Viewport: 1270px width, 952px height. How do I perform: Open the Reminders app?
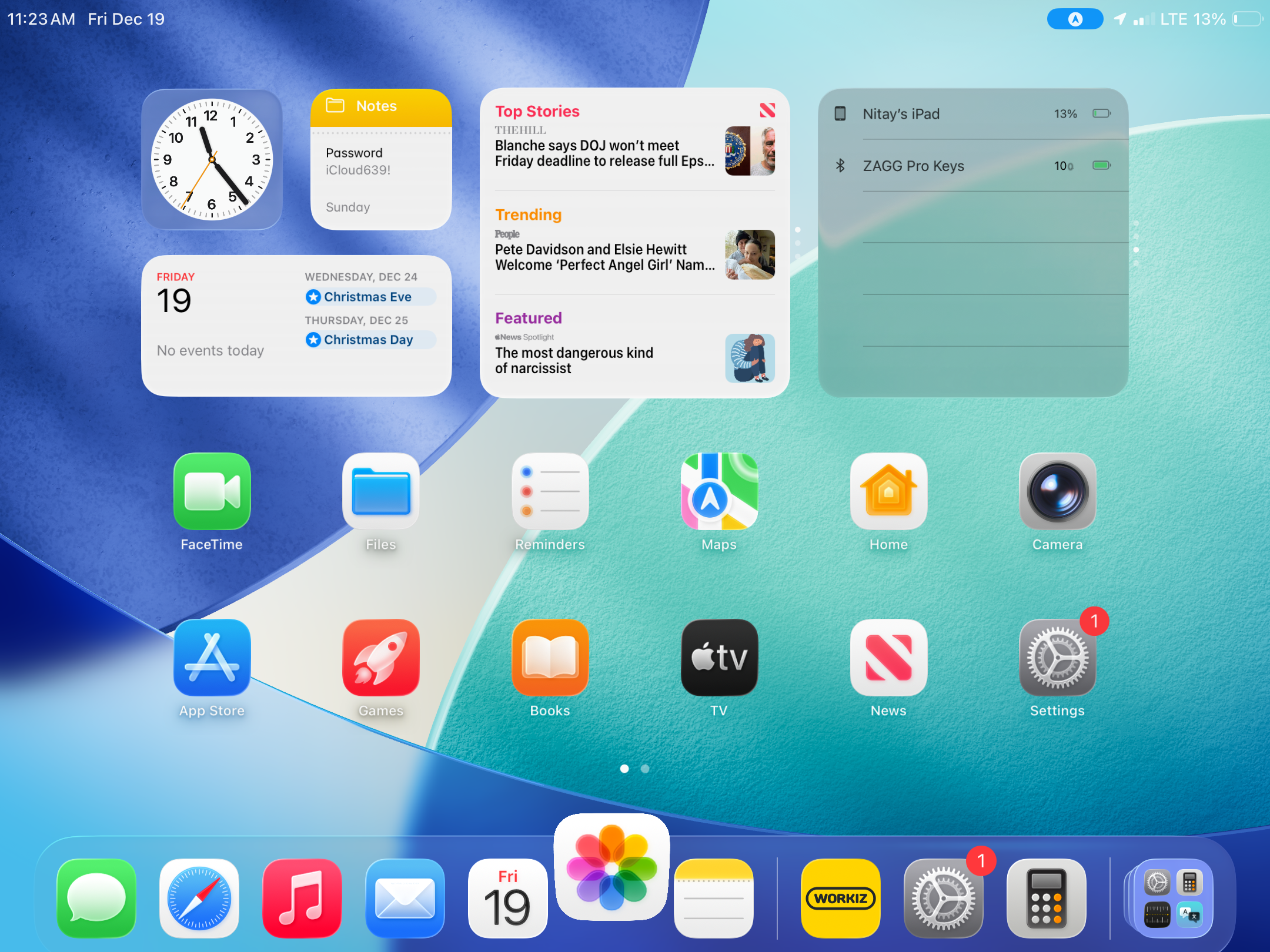tap(550, 491)
